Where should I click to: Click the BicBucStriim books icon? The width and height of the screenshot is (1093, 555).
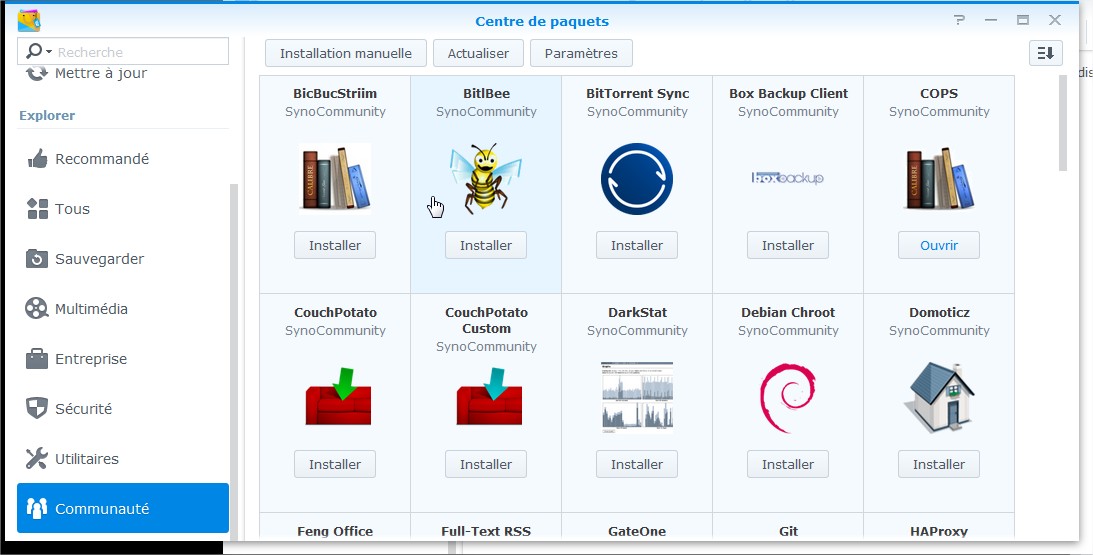pyautogui.click(x=335, y=178)
